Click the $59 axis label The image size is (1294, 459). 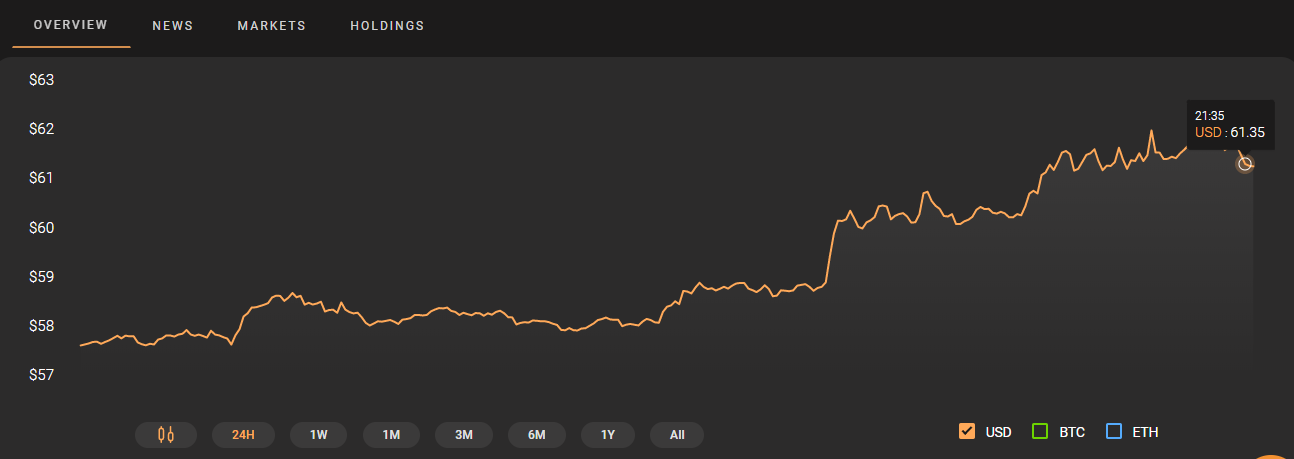click(41, 276)
